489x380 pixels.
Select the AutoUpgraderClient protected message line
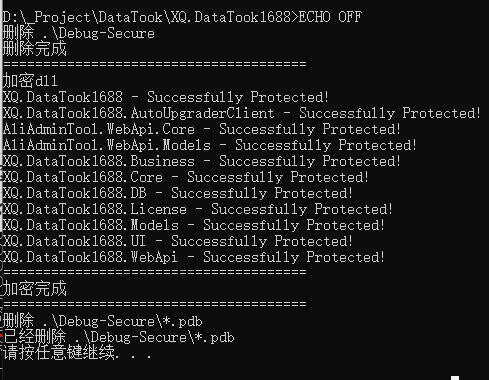pyautogui.click(x=242, y=113)
